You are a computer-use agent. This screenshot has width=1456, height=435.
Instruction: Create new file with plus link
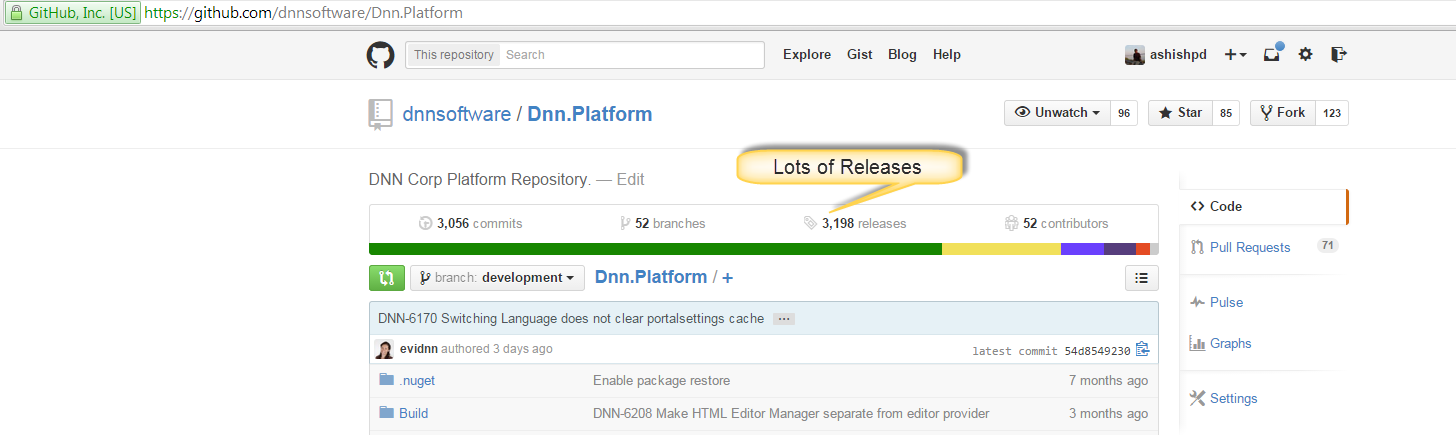pos(727,278)
